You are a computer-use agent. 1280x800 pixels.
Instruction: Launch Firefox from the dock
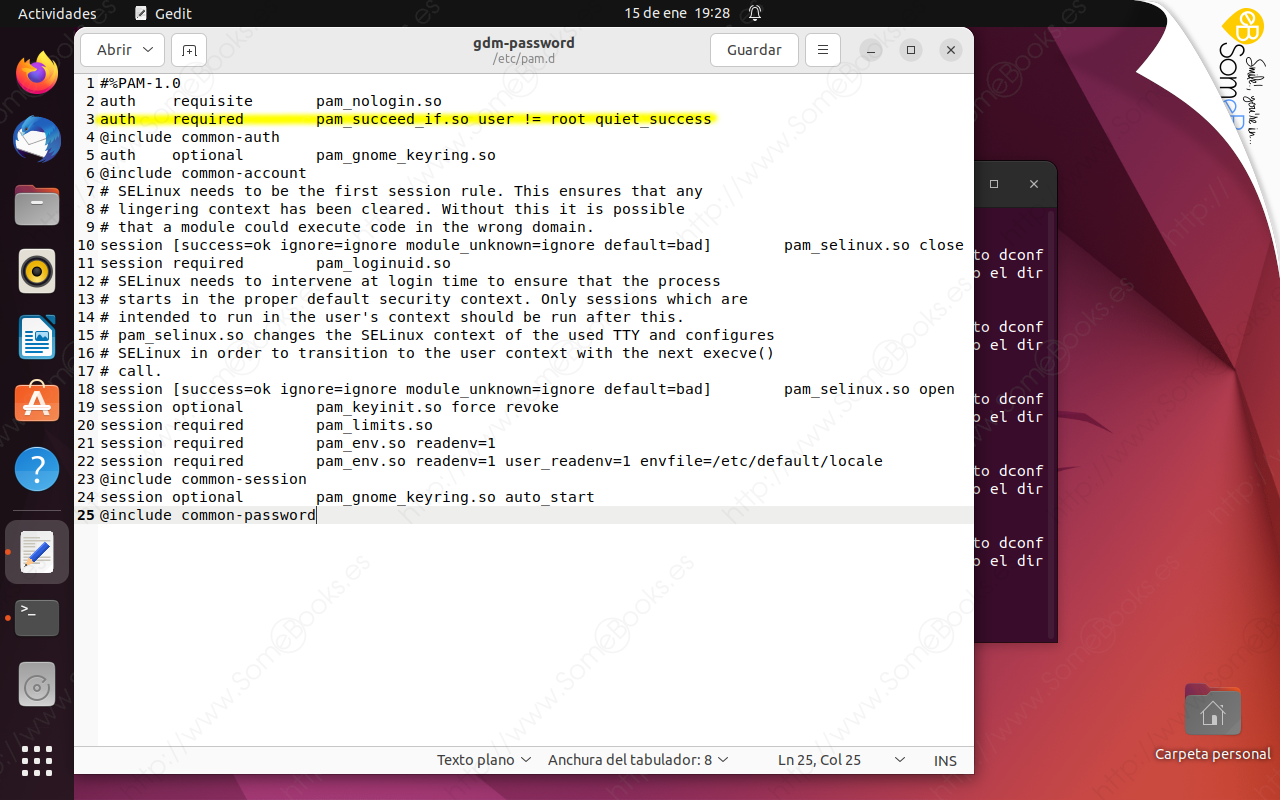(36, 73)
